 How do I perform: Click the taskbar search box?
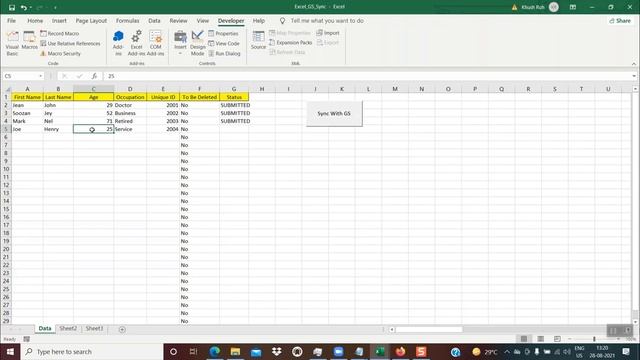[92, 351]
